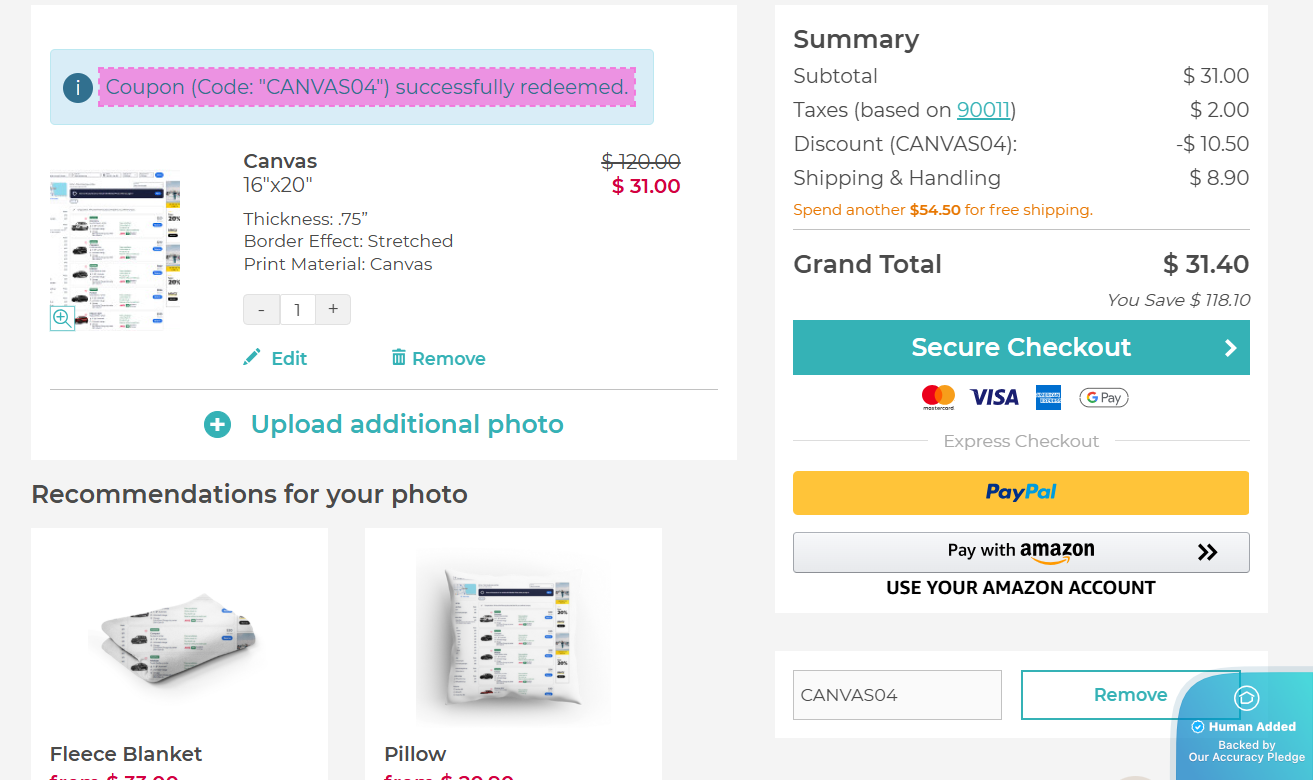1313x780 pixels.
Task: Click the Google Pay badge
Action: pyautogui.click(x=1104, y=398)
